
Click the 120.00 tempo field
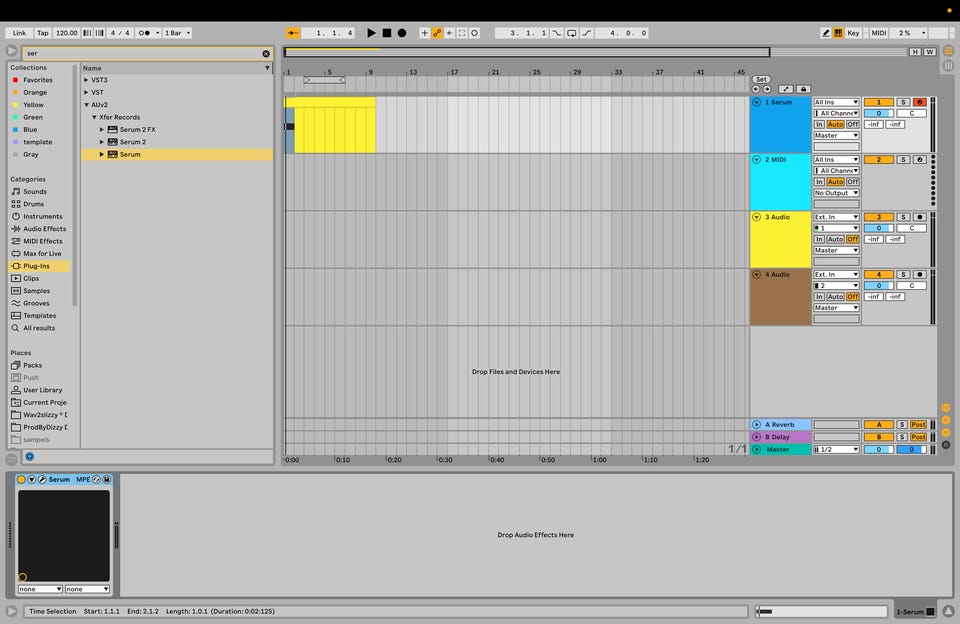(67, 33)
